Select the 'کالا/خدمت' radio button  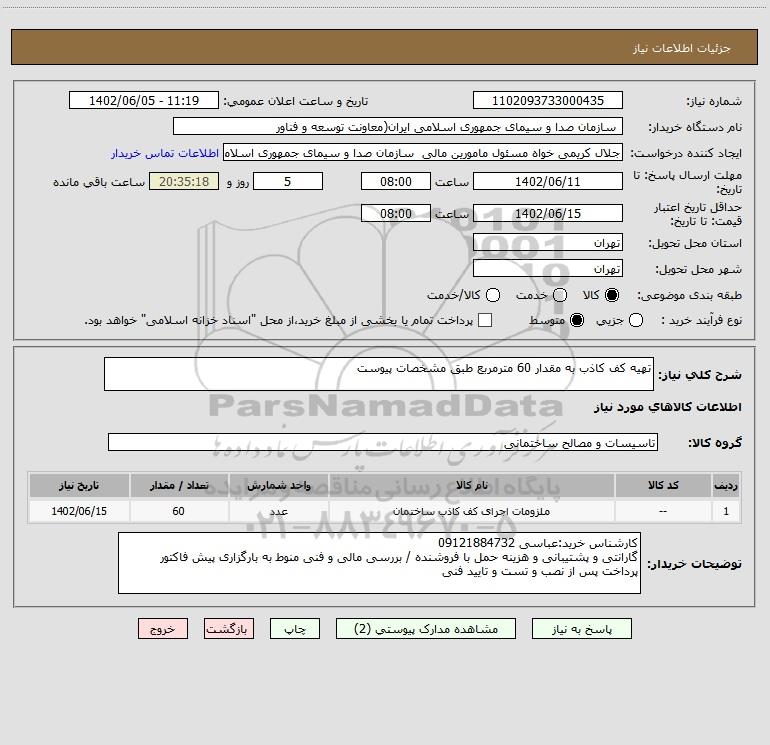[x=493, y=295]
